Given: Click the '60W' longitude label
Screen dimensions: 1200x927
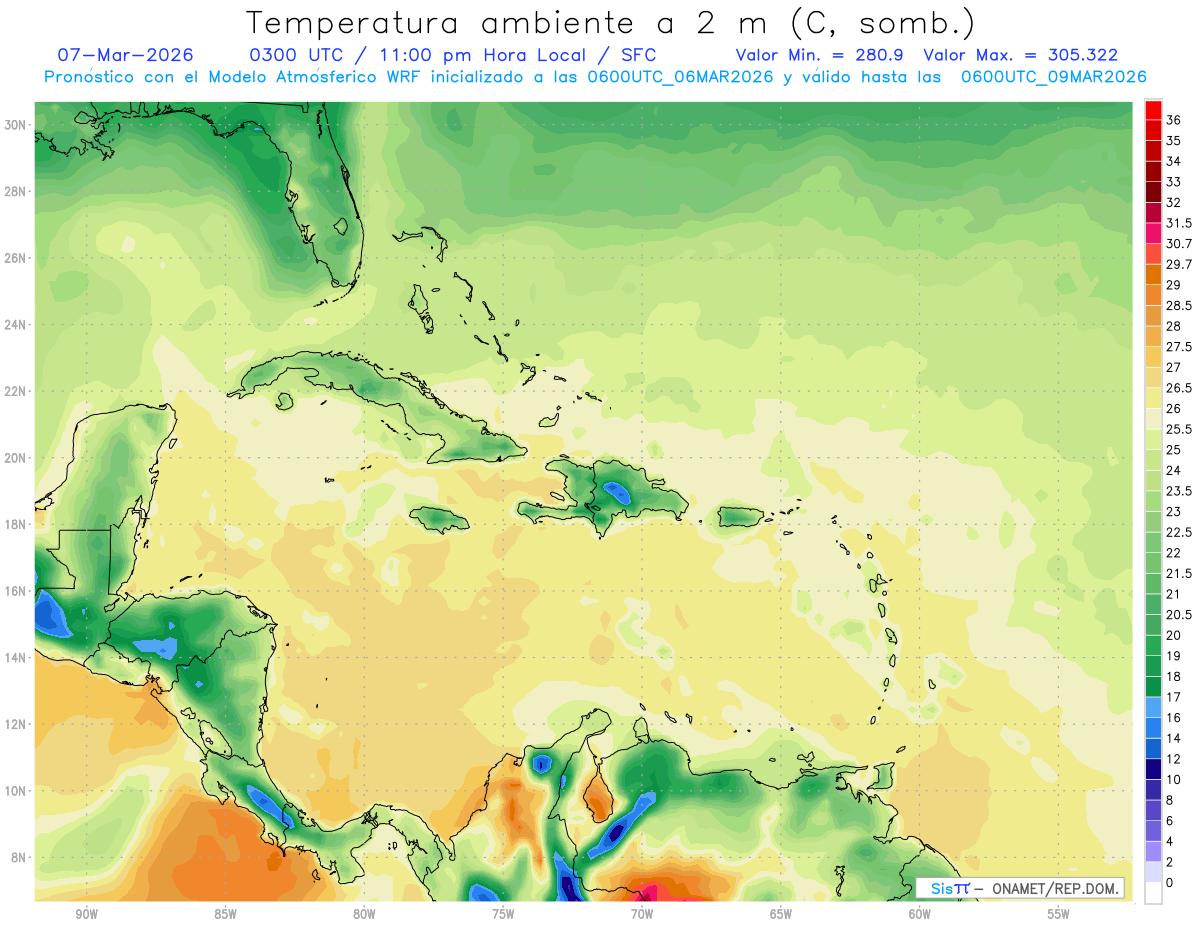Looking at the screenshot, I should (920, 914).
